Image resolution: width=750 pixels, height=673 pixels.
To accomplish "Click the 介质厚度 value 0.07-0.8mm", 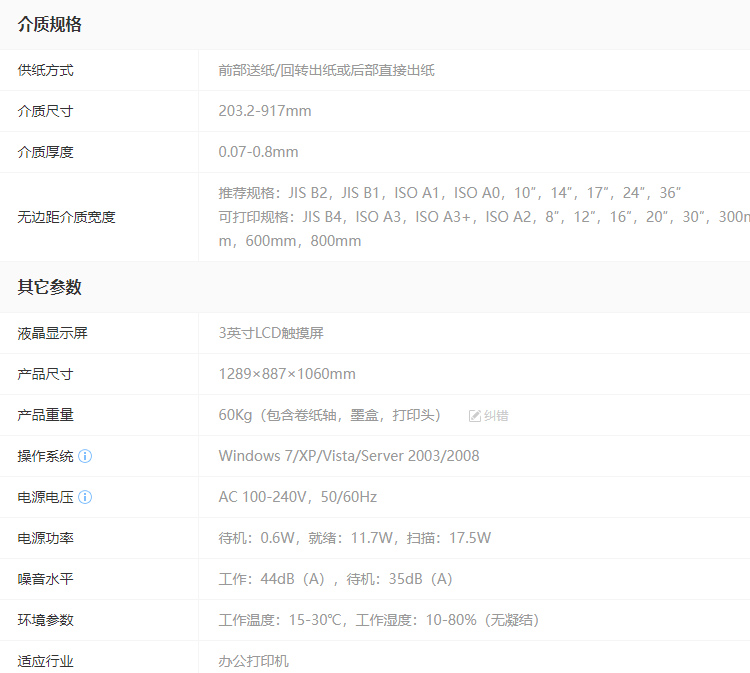I will click(258, 152).
